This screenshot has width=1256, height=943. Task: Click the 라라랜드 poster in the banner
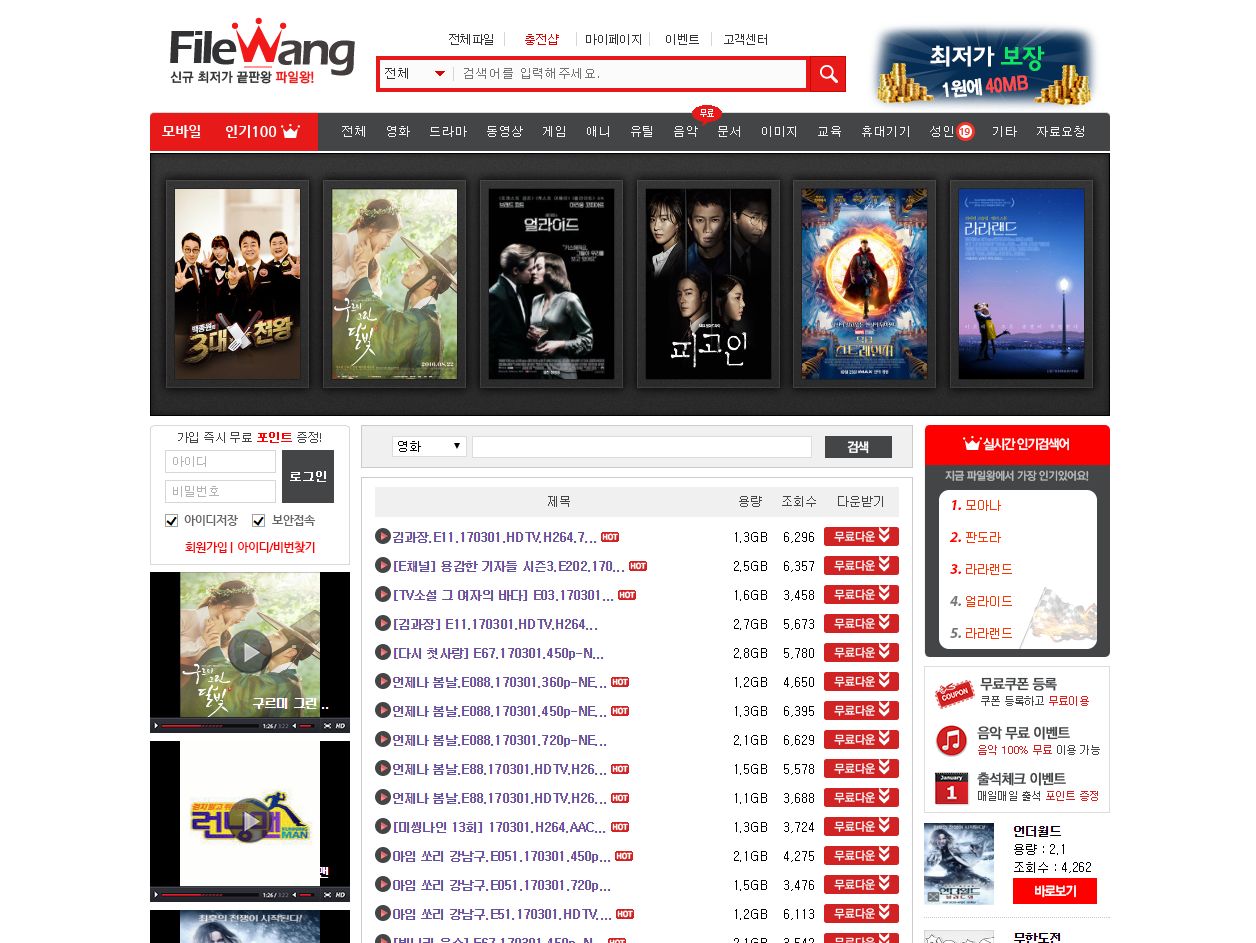coord(1021,284)
